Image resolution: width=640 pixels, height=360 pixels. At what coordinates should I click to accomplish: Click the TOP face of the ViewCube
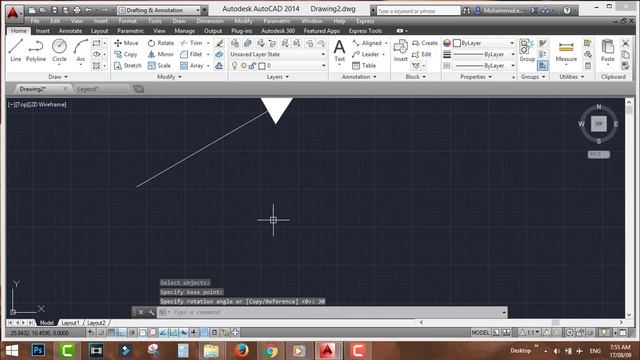point(598,124)
